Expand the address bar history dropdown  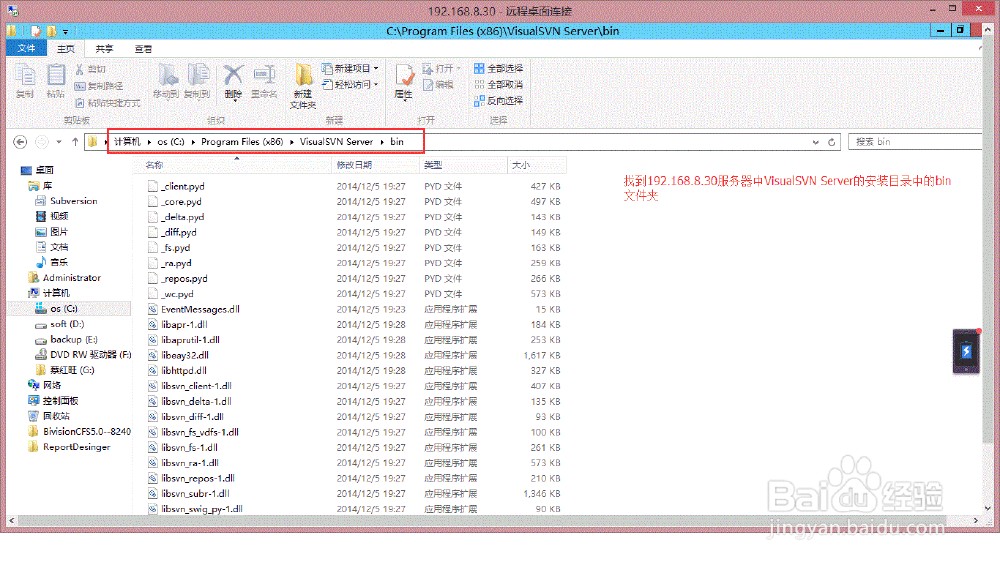click(816, 142)
